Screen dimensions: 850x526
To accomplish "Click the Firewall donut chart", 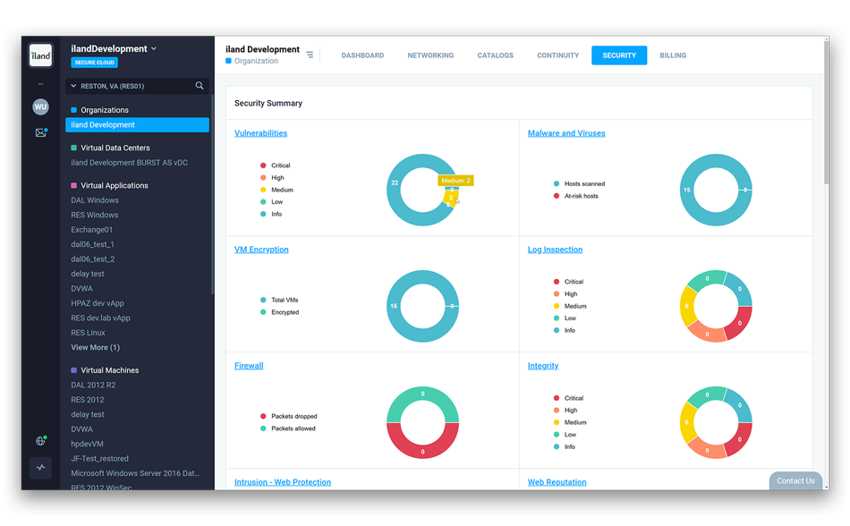I will 423,422.
